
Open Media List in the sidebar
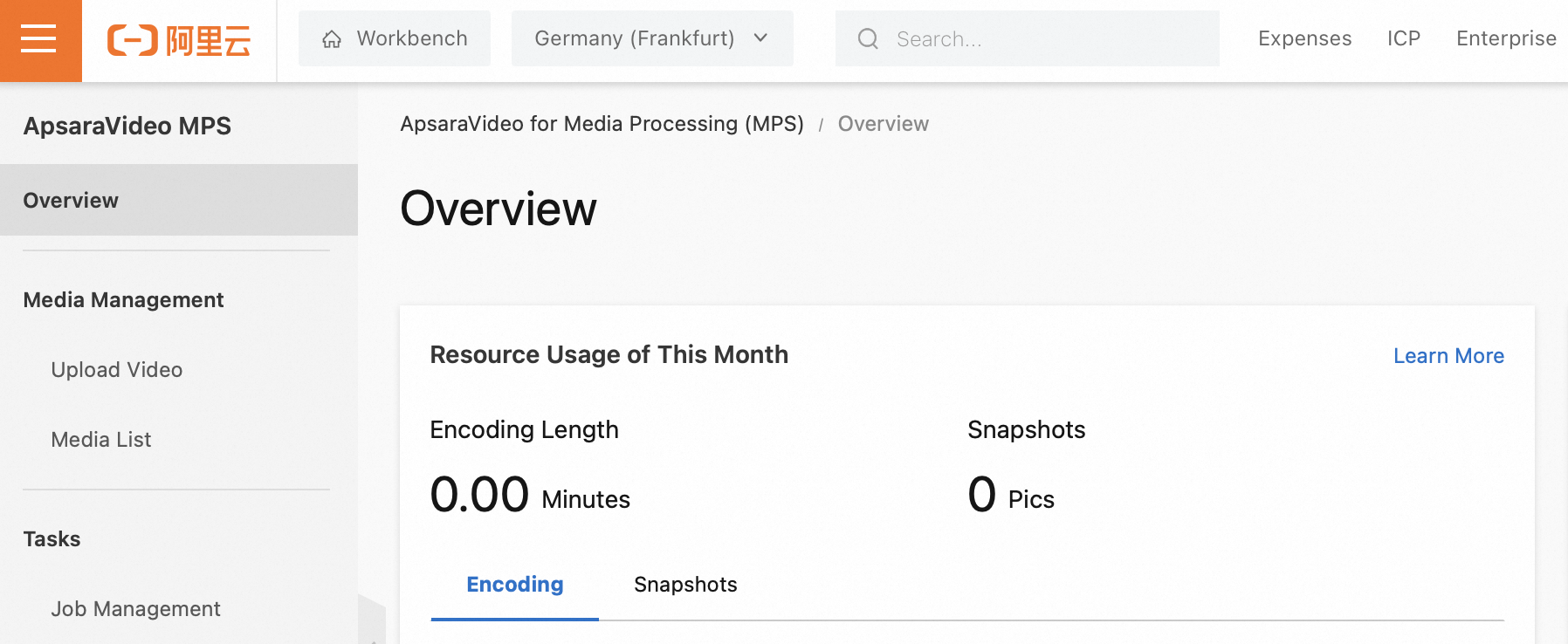tap(101, 440)
